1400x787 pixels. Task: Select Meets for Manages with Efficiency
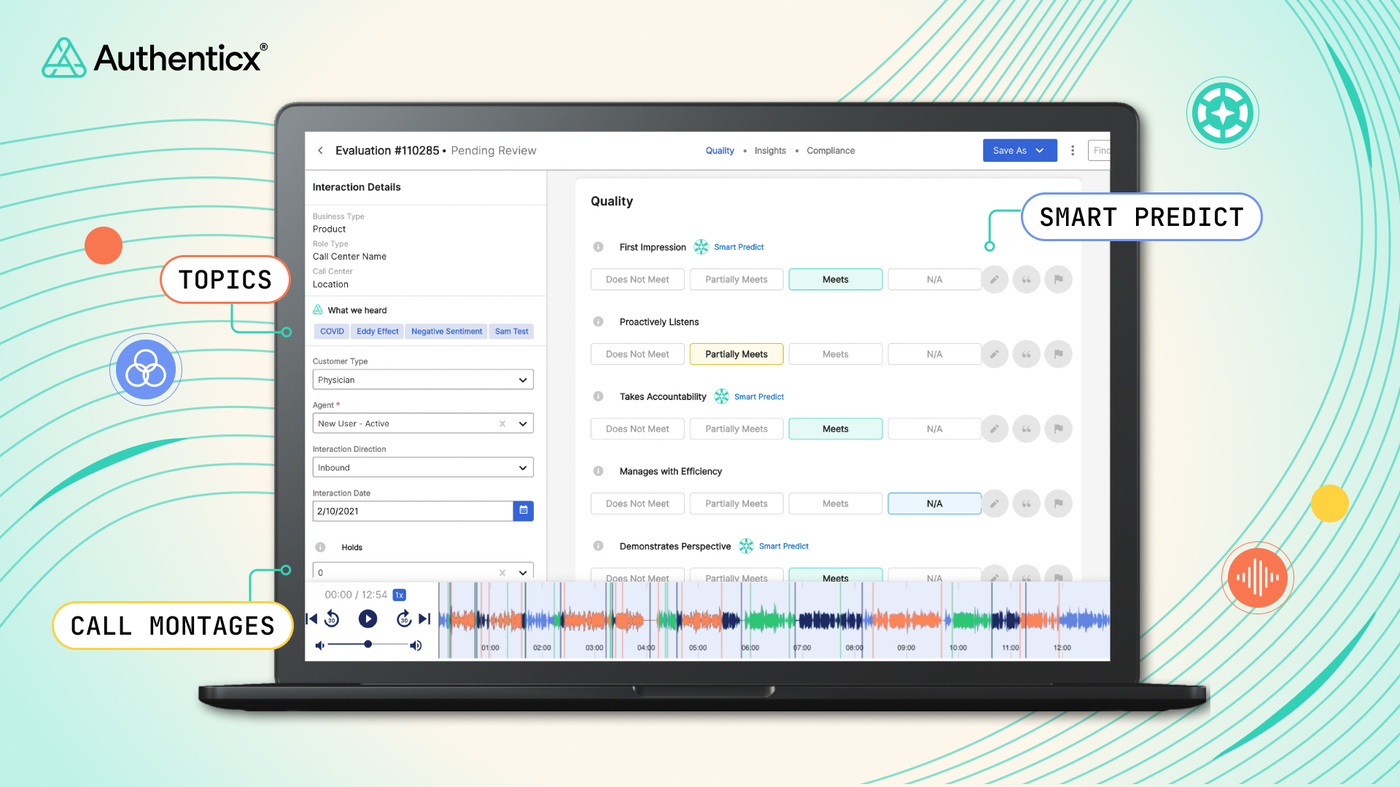(x=835, y=504)
